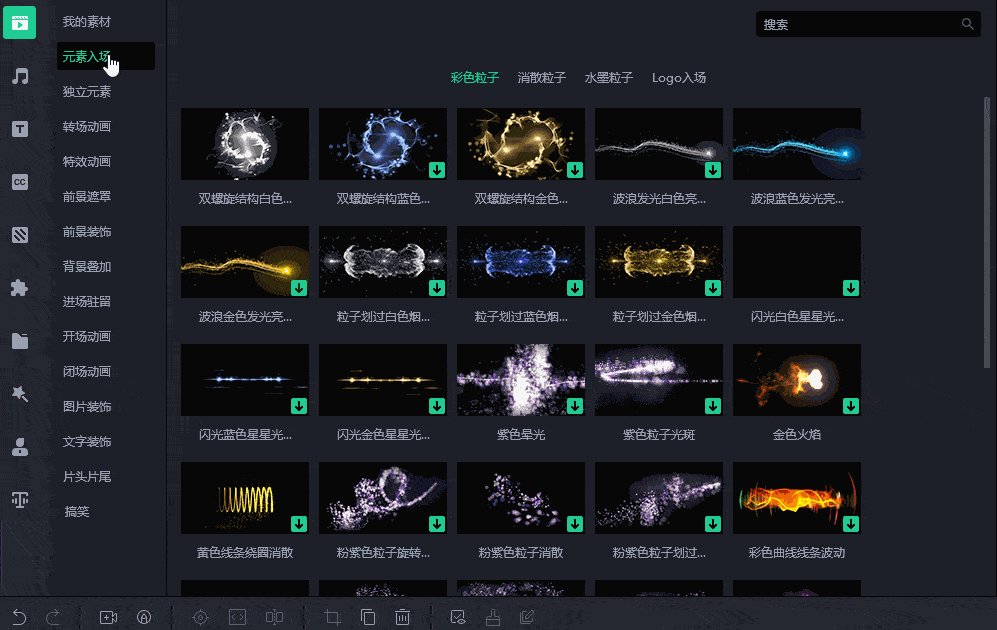Screen dimensions: 997x630
Task: Open 我的素材 category
Action: tap(87, 22)
